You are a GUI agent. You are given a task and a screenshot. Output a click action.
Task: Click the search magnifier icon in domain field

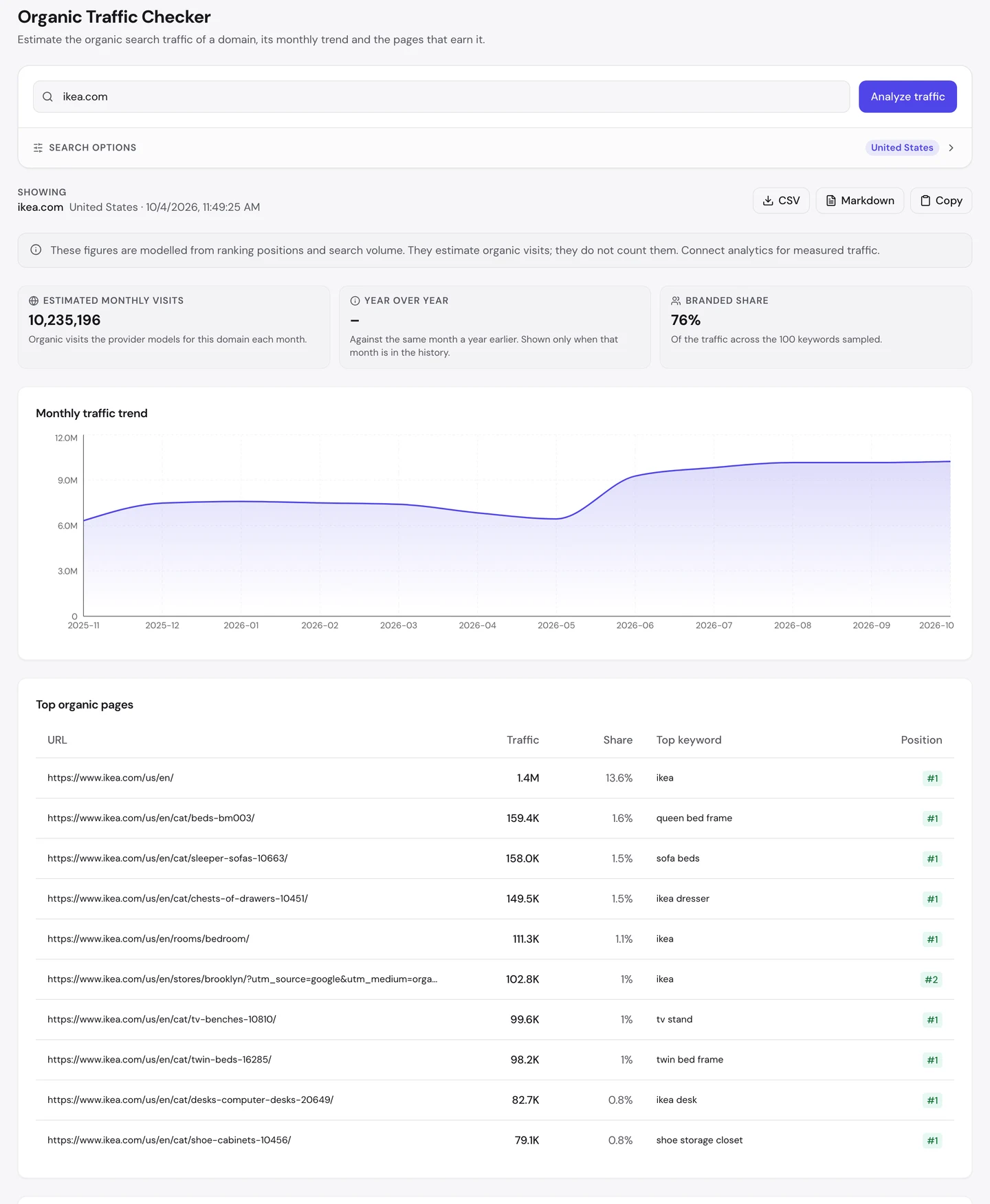point(47,97)
